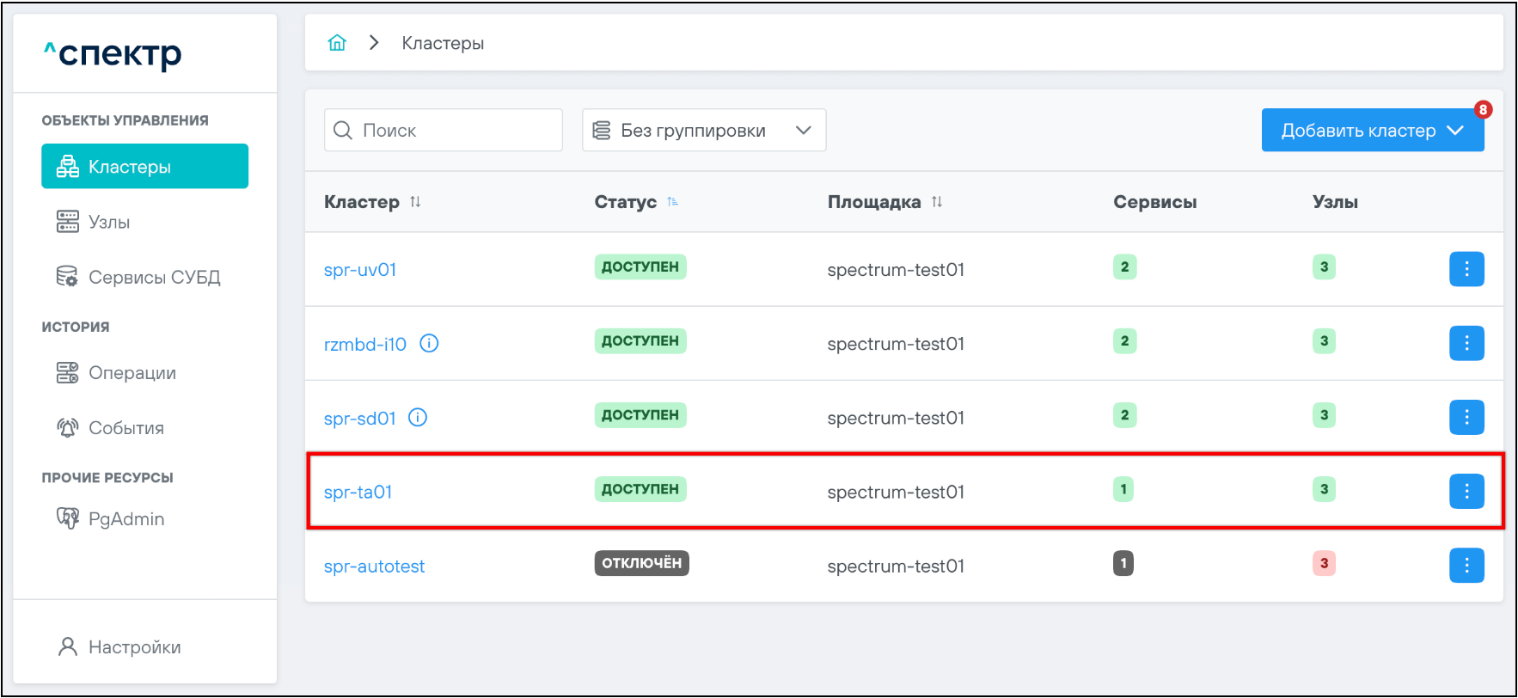Go to Узлы in the sidebar

tap(109, 222)
